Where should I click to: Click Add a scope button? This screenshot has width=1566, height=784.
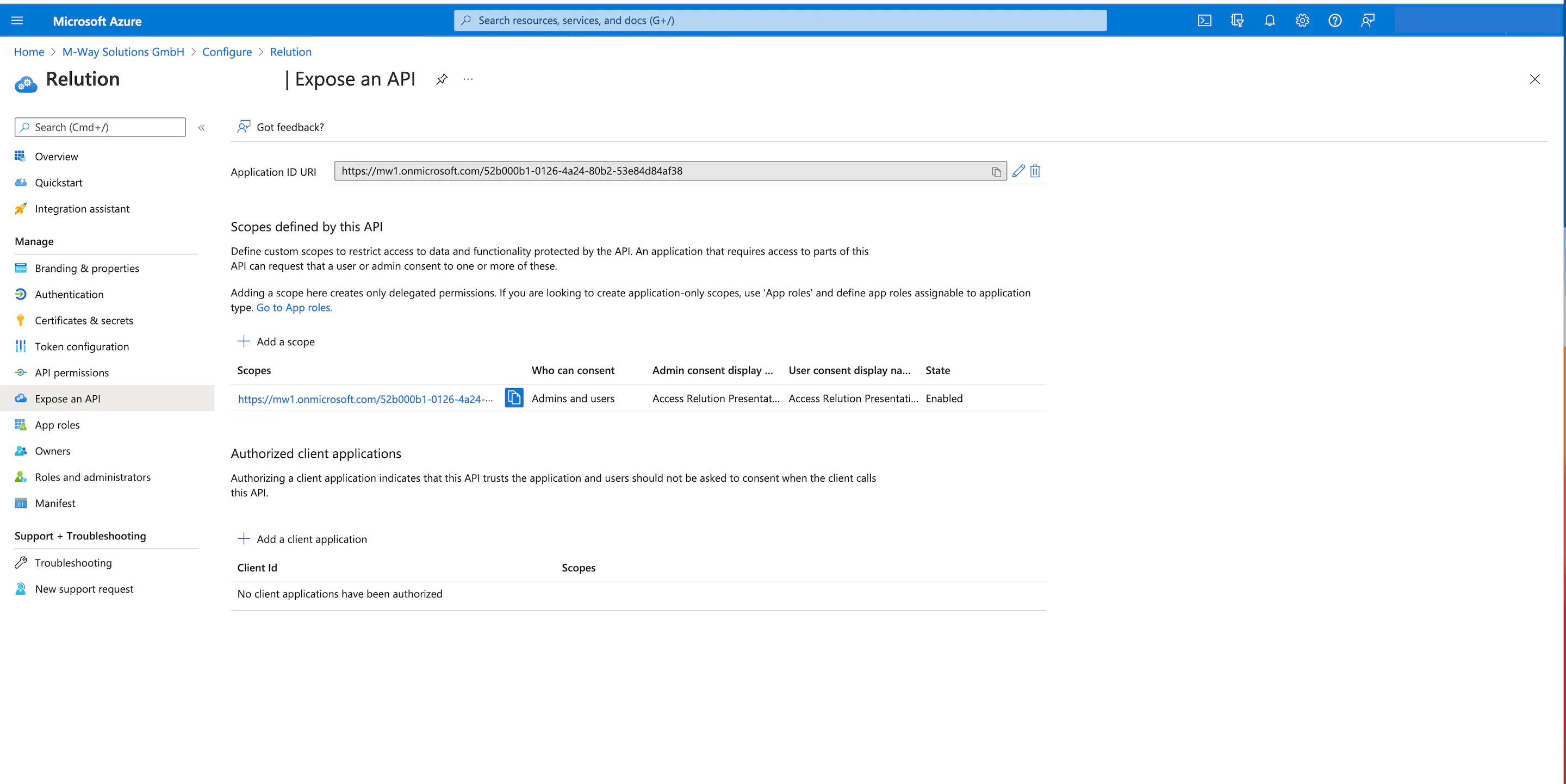click(277, 341)
